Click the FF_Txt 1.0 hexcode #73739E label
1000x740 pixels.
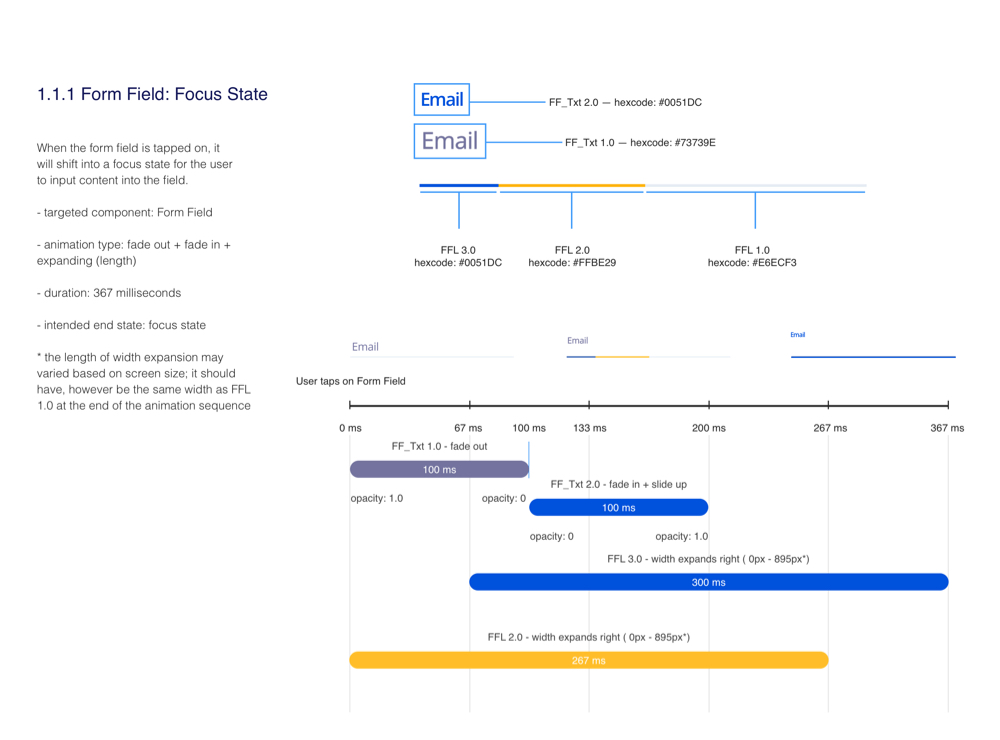pyautogui.click(x=640, y=142)
